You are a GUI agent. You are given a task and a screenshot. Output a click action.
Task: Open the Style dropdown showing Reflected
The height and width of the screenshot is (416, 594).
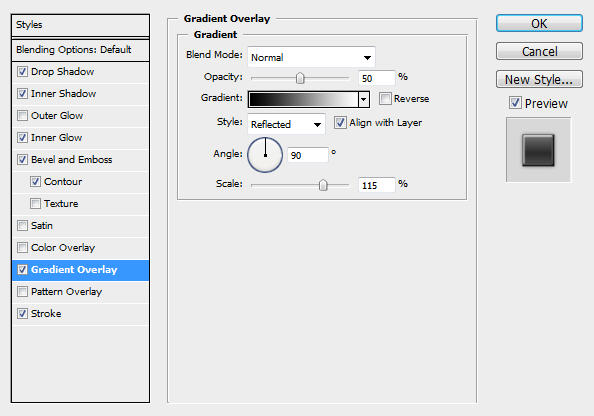(286, 124)
